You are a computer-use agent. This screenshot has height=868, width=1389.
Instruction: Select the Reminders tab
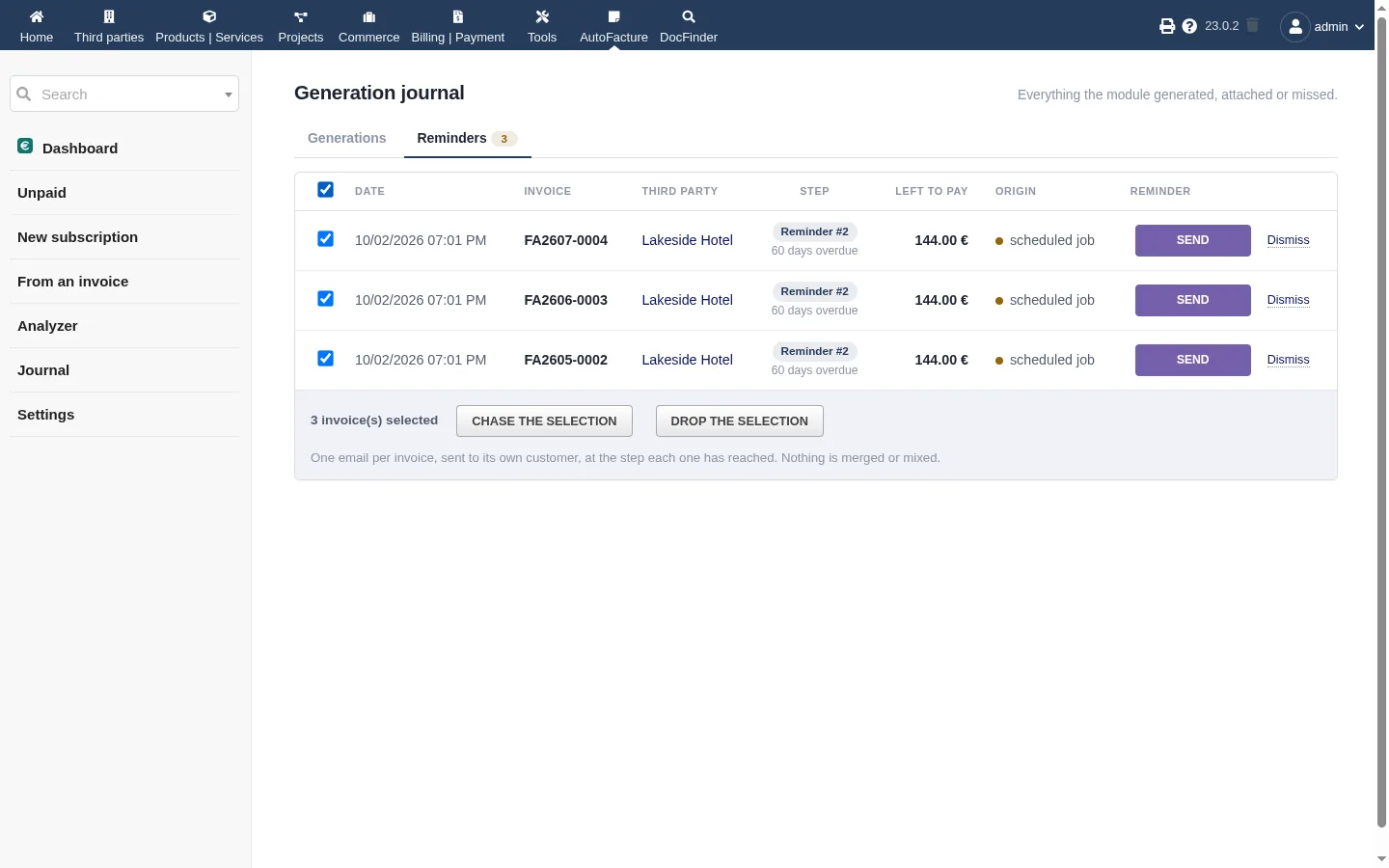(x=468, y=138)
